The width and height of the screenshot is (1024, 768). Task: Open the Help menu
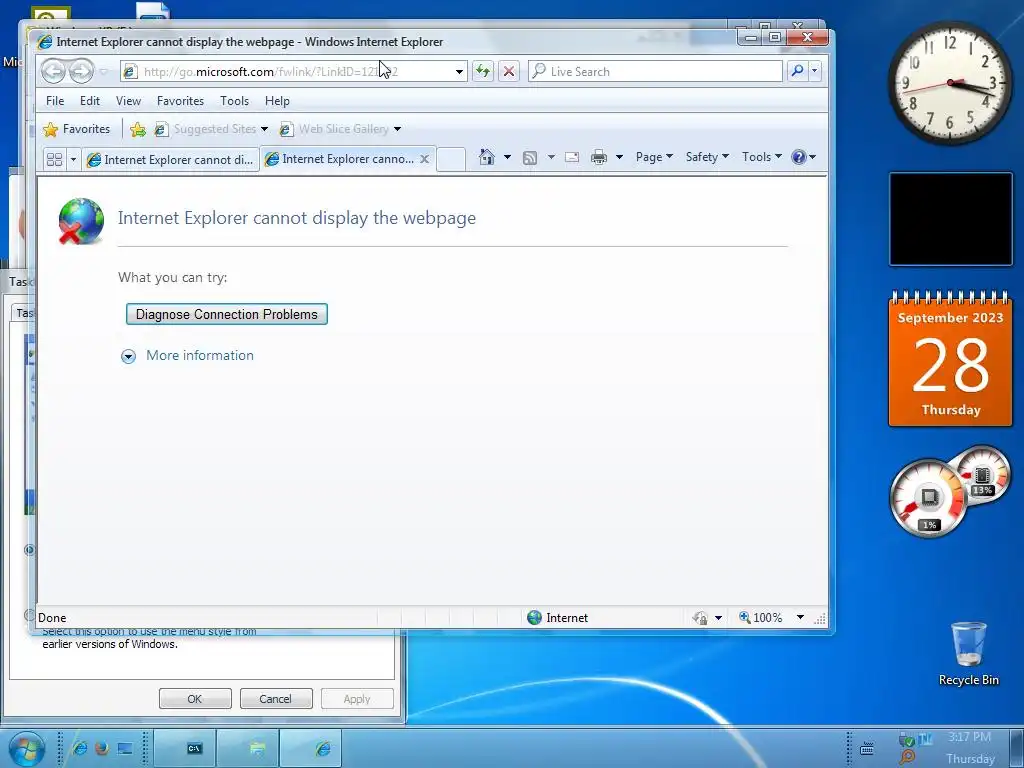pos(277,101)
